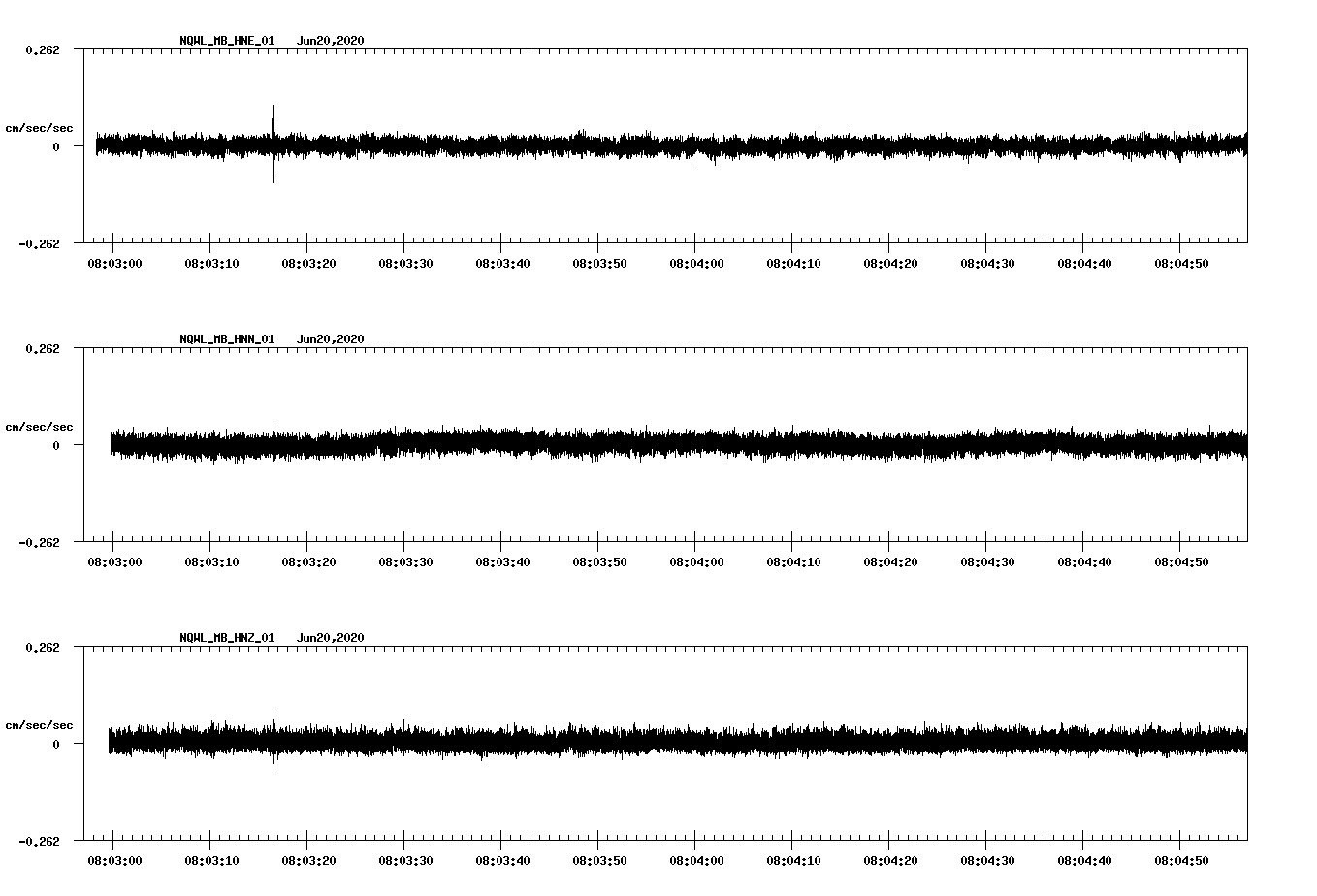Click the 08:03:40 time label under HNZ plot
Screen dimensions: 1317x896
pos(502,861)
